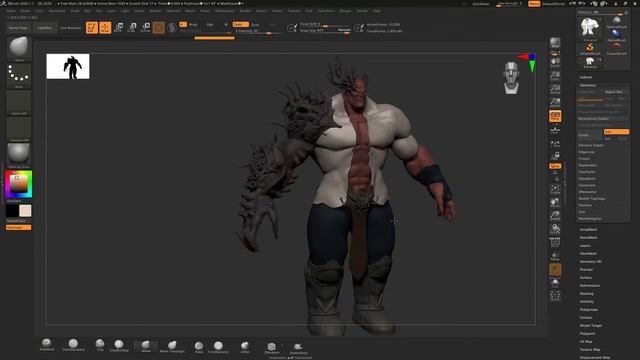Activate the orange Draw mode button
This screenshot has width=640, height=360.
click(x=105, y=27)
